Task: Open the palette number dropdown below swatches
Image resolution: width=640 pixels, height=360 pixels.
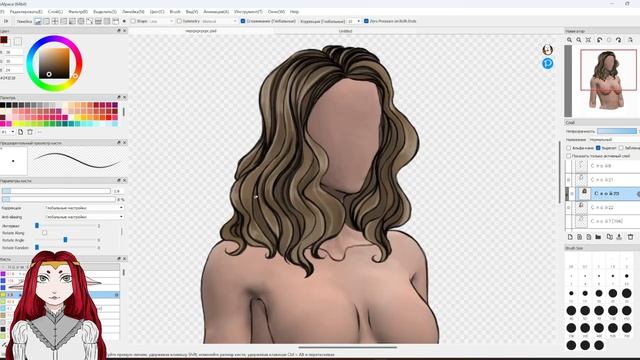Action: tap(8, 132)
